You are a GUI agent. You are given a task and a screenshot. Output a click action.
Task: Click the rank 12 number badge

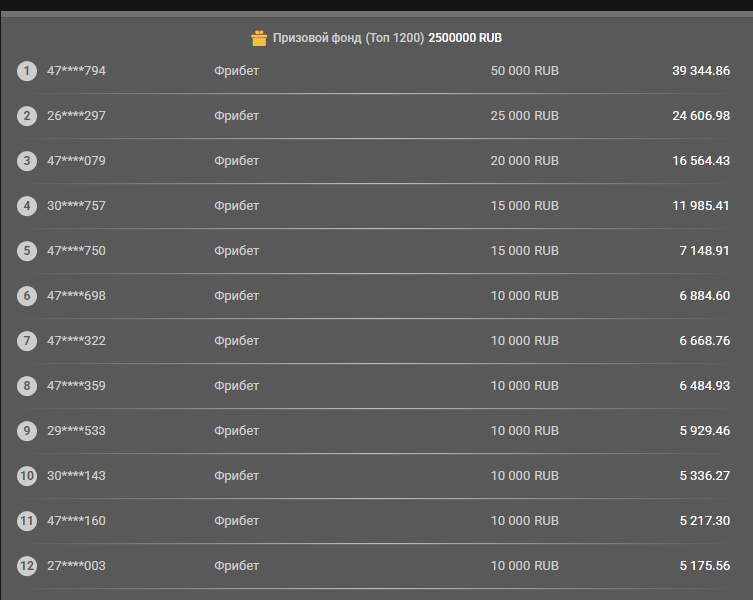(x=27, y=566)
